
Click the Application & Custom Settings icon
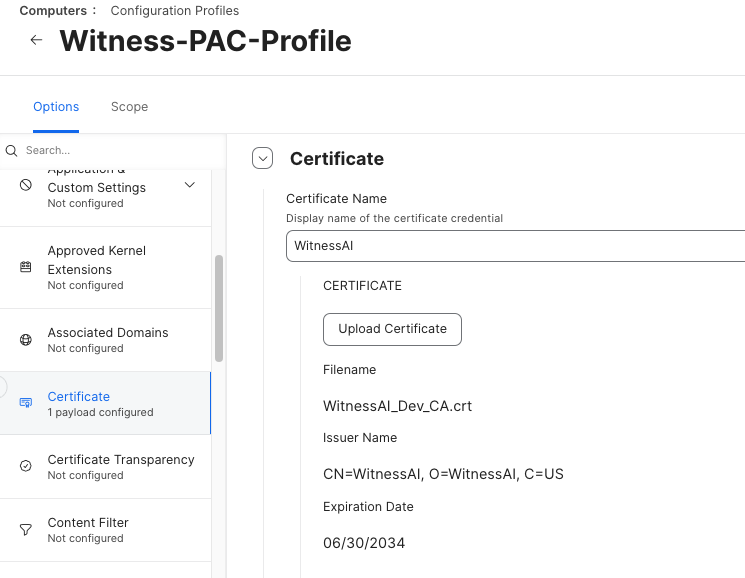point(26,186)
